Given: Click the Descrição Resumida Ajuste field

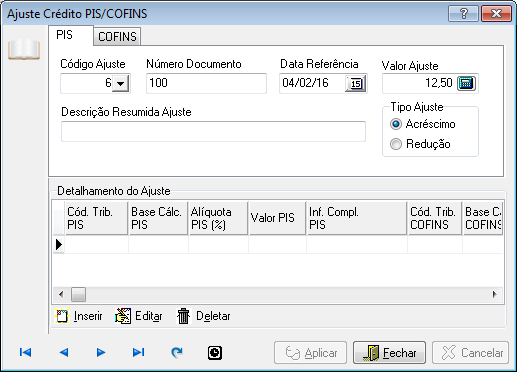Looking at the screenshot, I should point(213,131).
